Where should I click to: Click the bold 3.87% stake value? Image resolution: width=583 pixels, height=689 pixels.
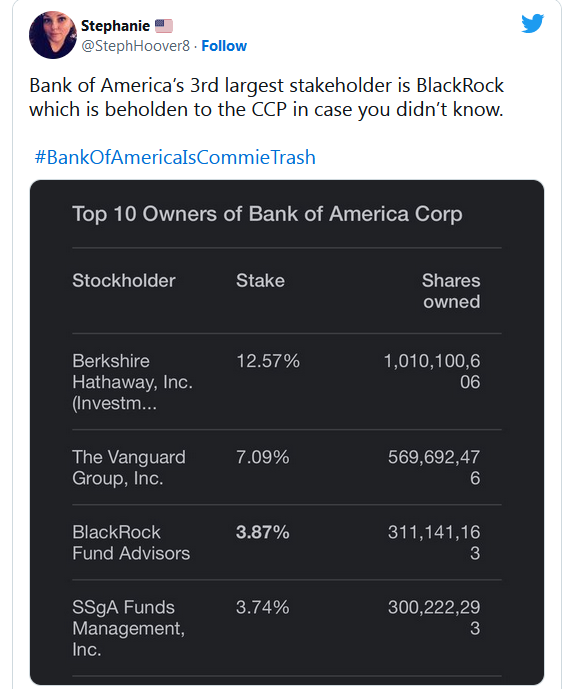[x=263, y=532]
